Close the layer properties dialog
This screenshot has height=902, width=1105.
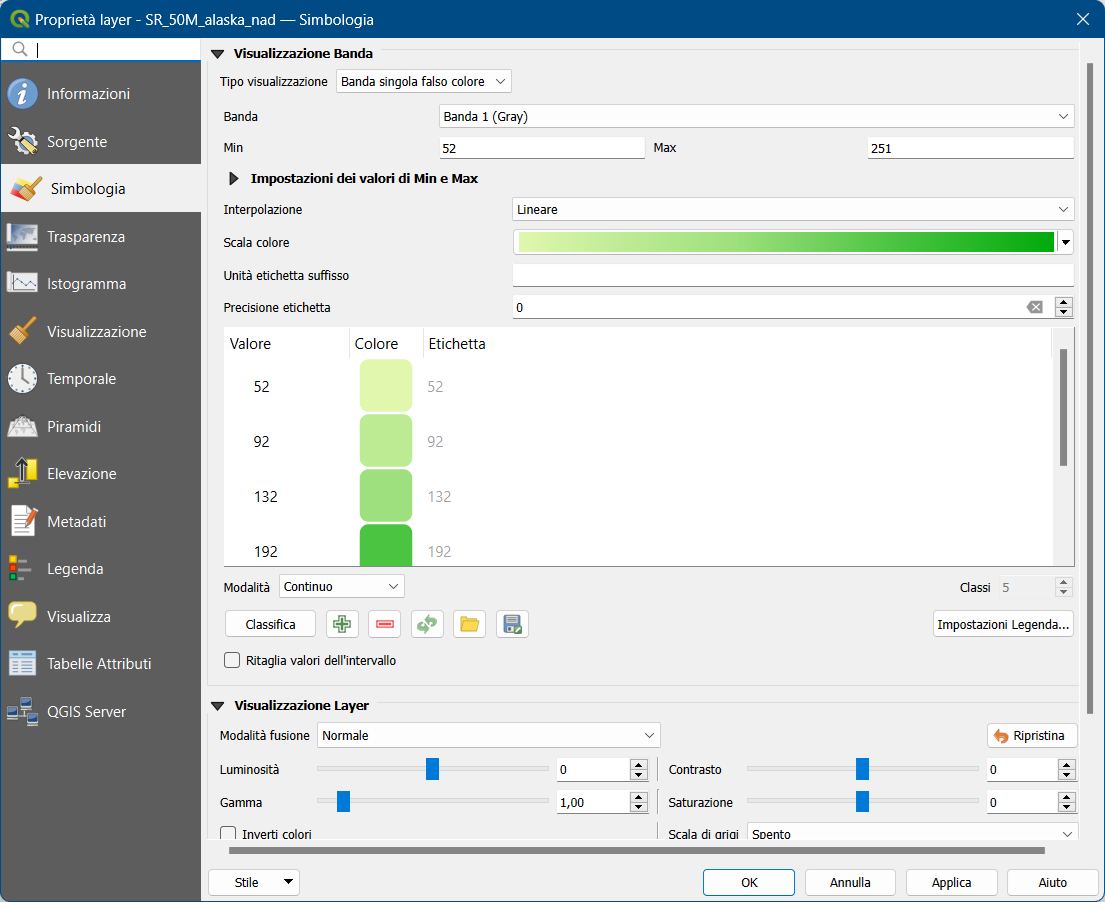point(1082,19)
